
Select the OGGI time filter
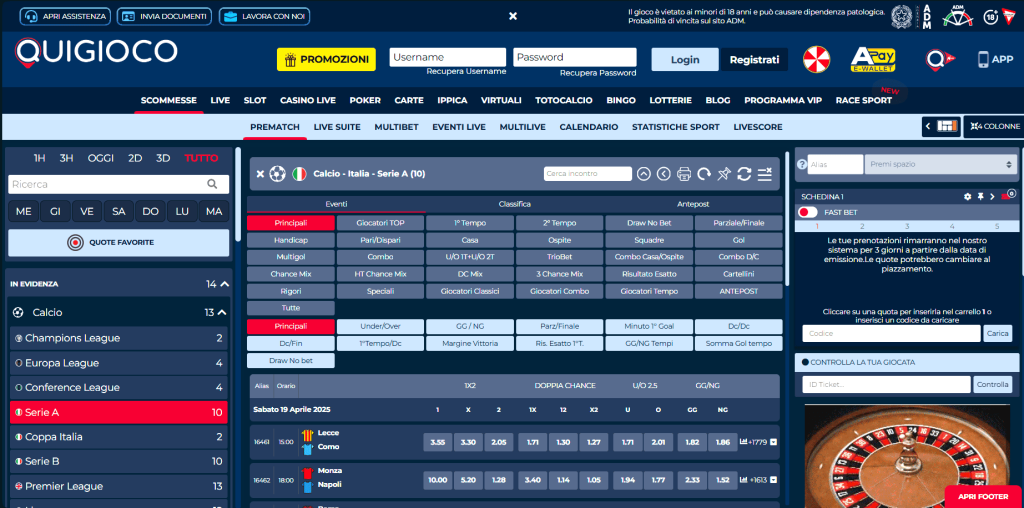pos(101,158)
